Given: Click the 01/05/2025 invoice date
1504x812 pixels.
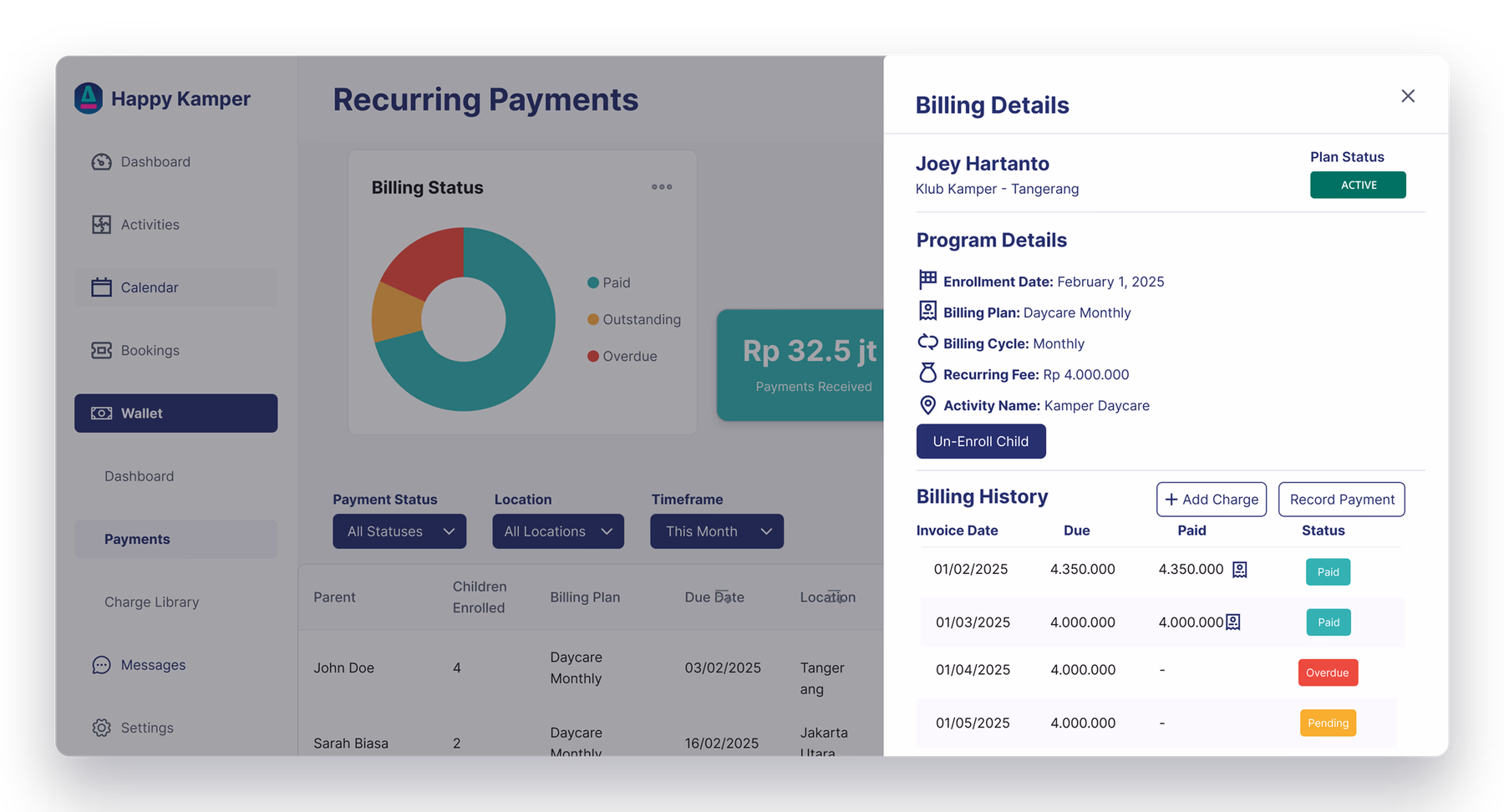Looking at the screenshot, I should click(x=973, y=723).
